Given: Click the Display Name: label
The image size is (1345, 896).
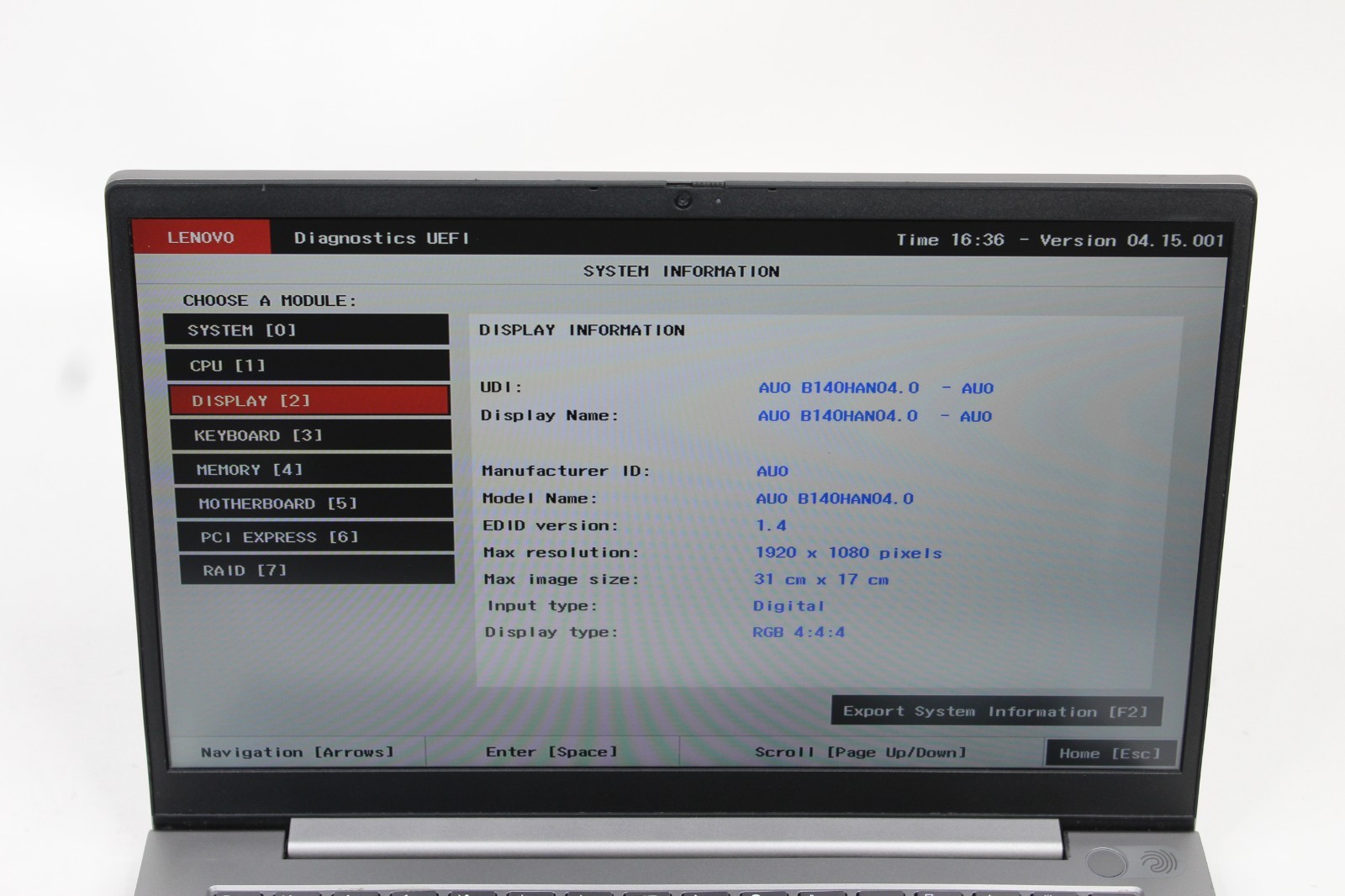Looking at the screenshot, I should (x=550, y=415).
